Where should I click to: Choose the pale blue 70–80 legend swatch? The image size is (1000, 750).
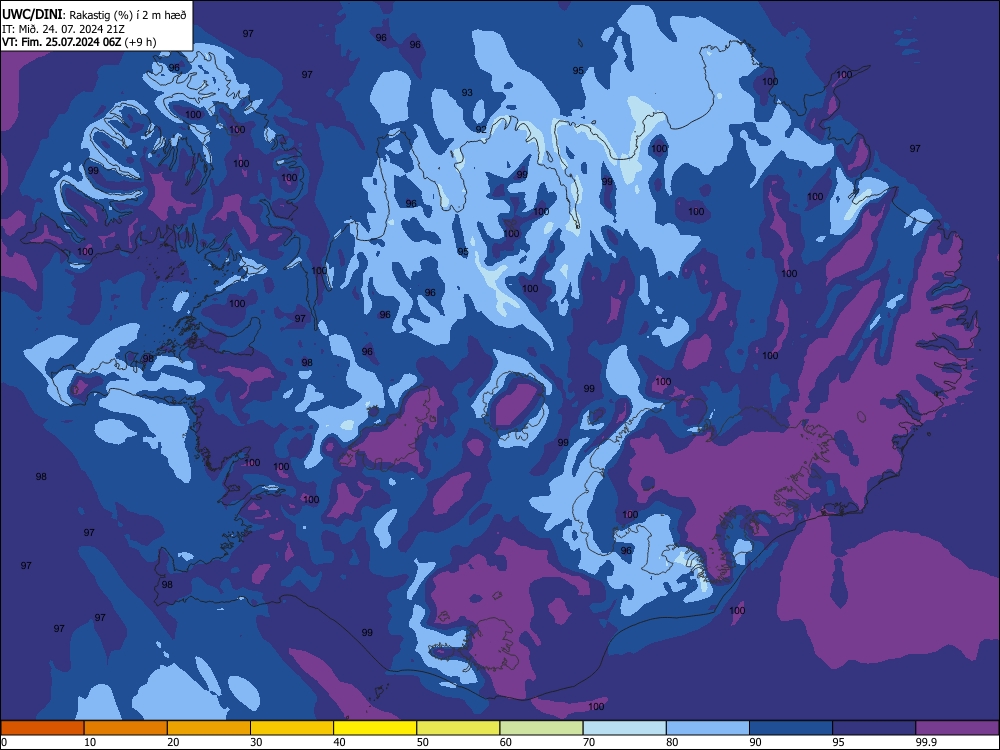click(x=625, y=728)
